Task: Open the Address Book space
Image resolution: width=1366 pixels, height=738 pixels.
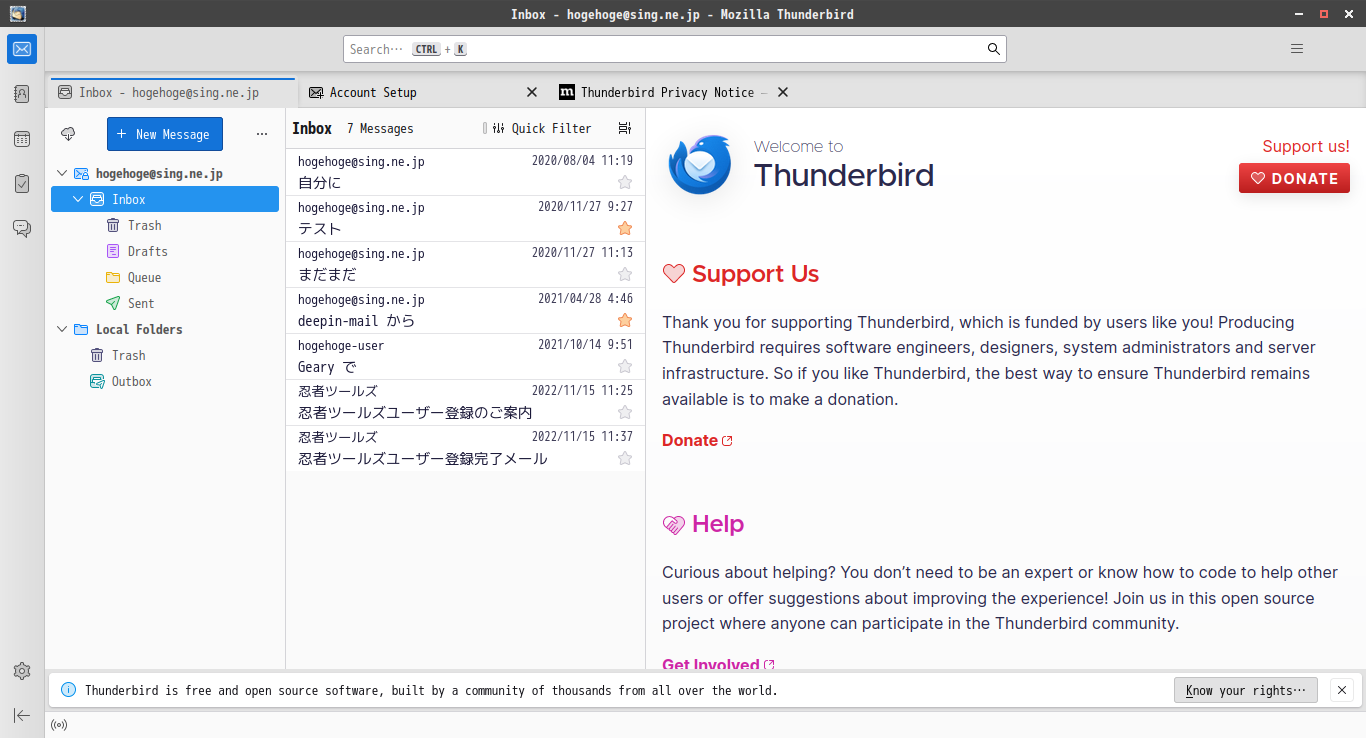Action: pyautogui.click(x=22, y=94)
